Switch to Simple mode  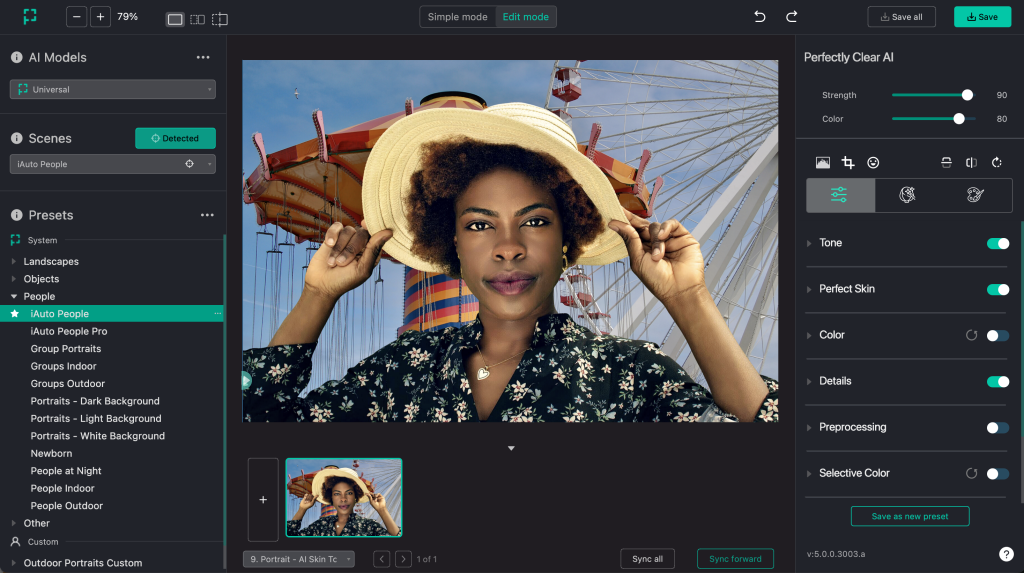(x=458, y=17)
